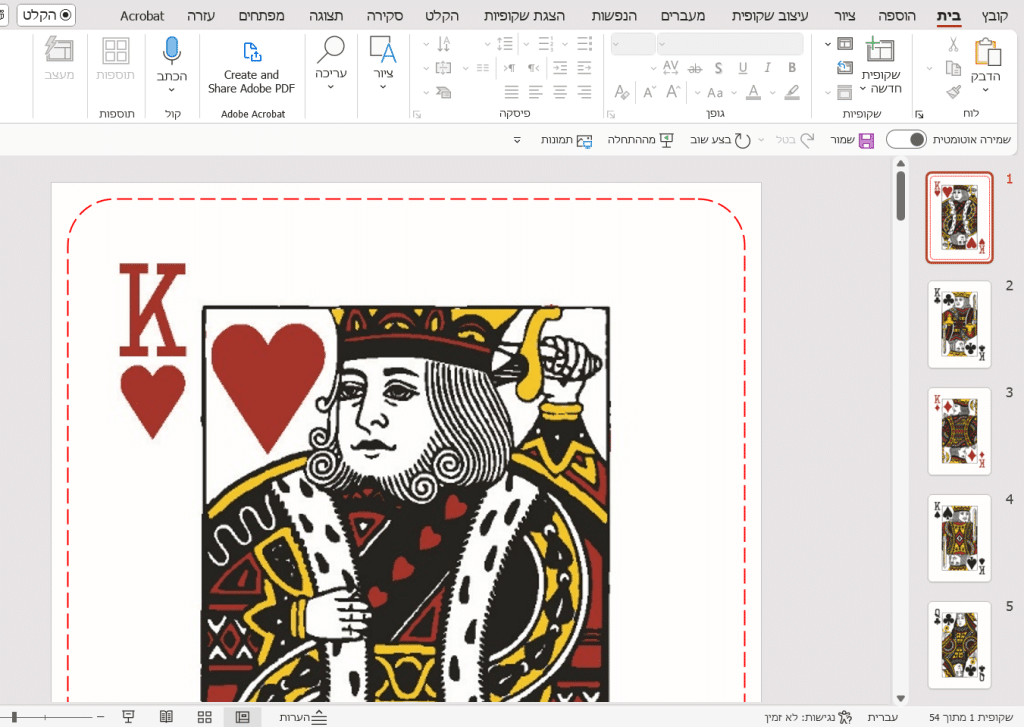The width and height of the screenshot is (1024, 727).
Task: Toggle Underline formatting
Action: pyautogui.click(x=743, y=67)
